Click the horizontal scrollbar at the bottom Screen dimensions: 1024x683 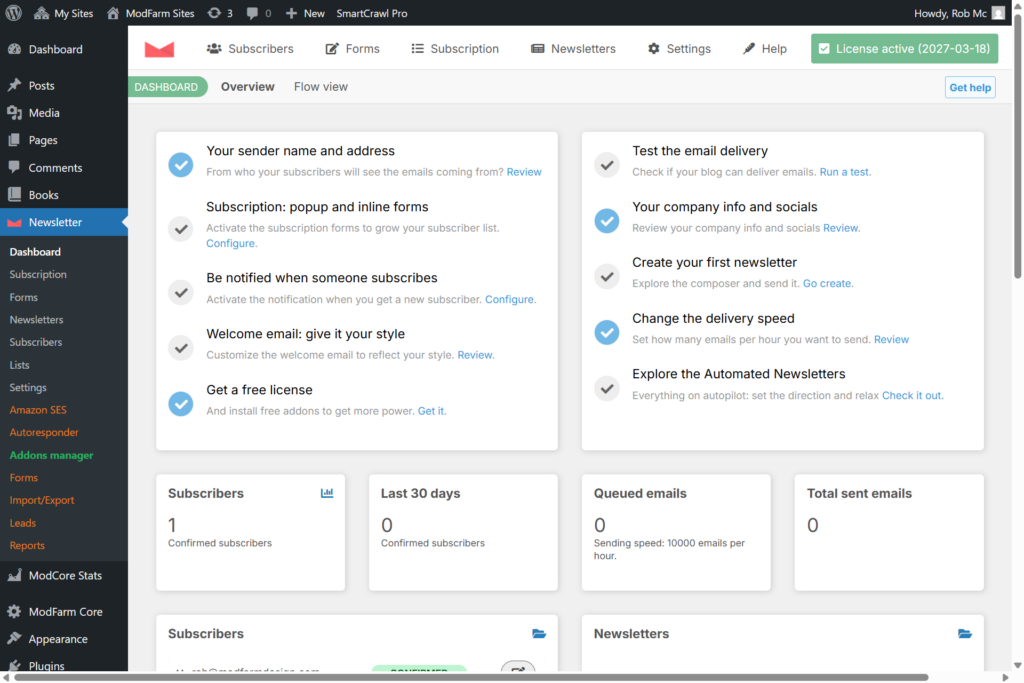pyautogui.click(x=470, y=677)
